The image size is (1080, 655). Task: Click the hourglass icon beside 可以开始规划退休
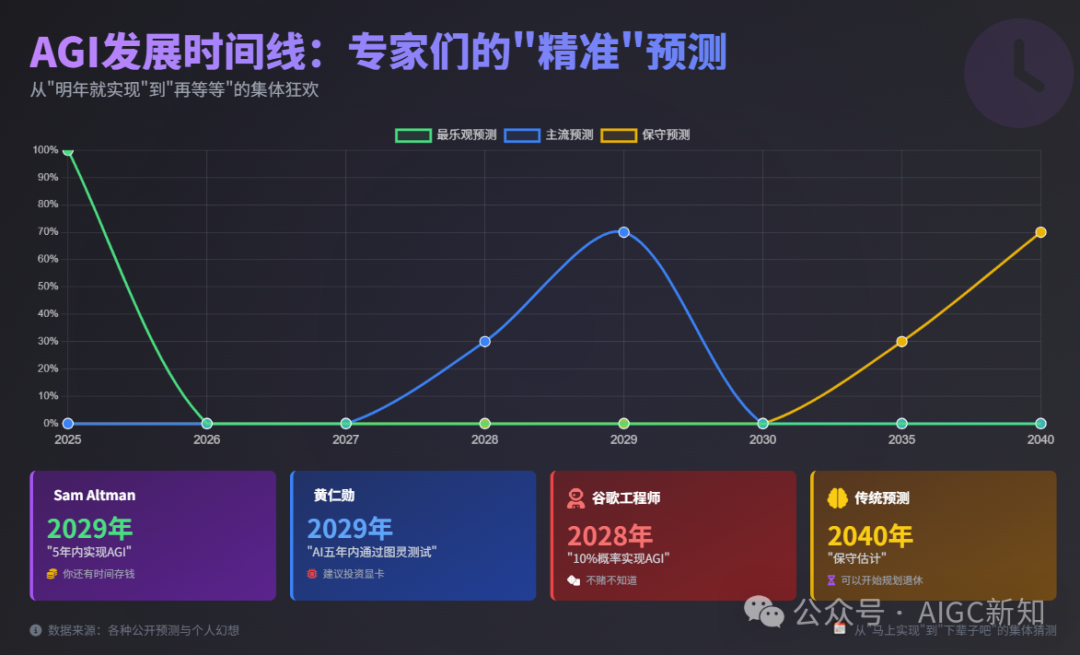[832, 577]
